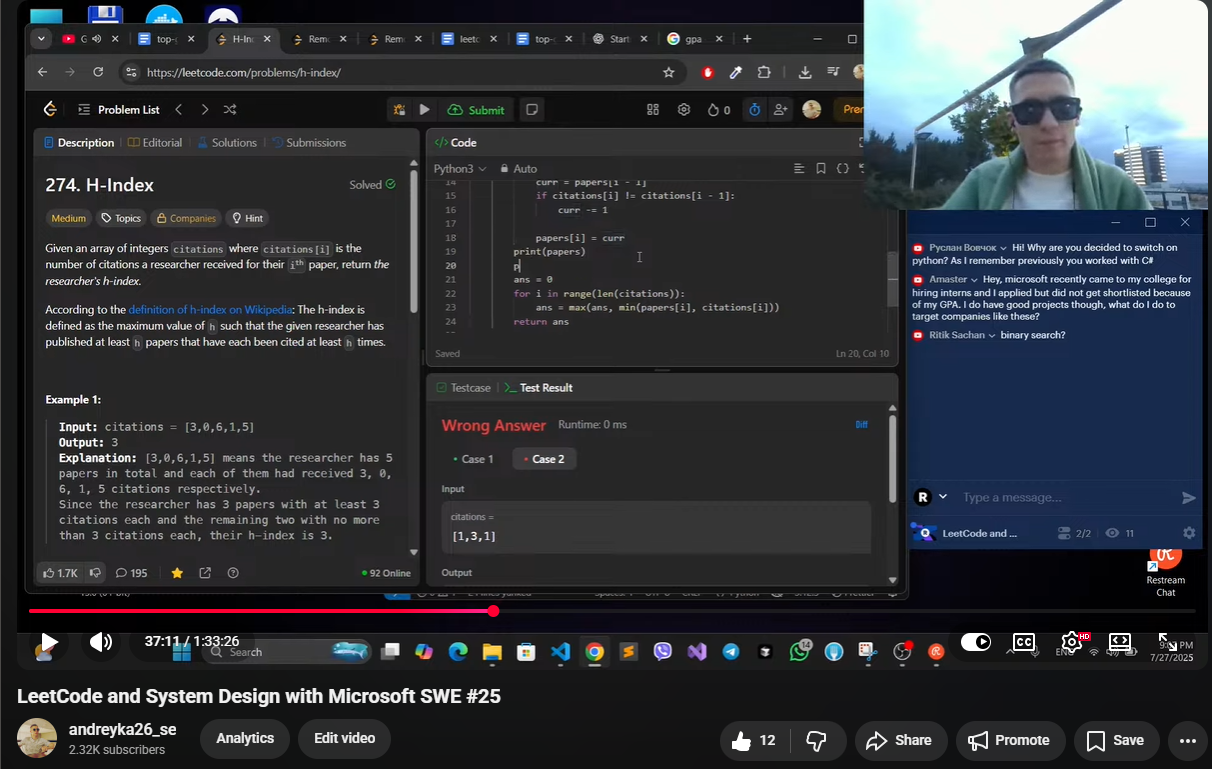
Task: Click the Companies tag button
Action: (185, 218)
